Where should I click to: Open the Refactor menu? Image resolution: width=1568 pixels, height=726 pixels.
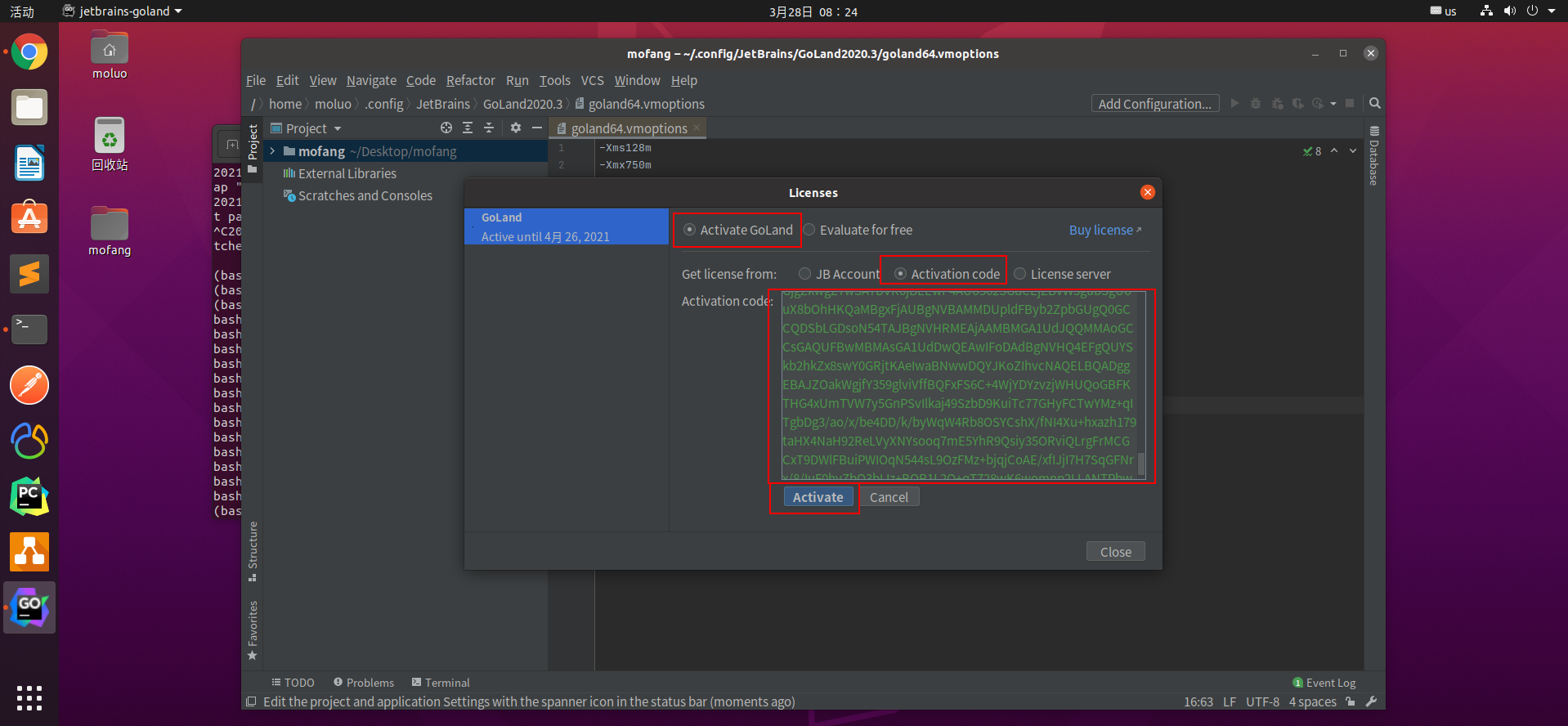click(x=471, y=80)
